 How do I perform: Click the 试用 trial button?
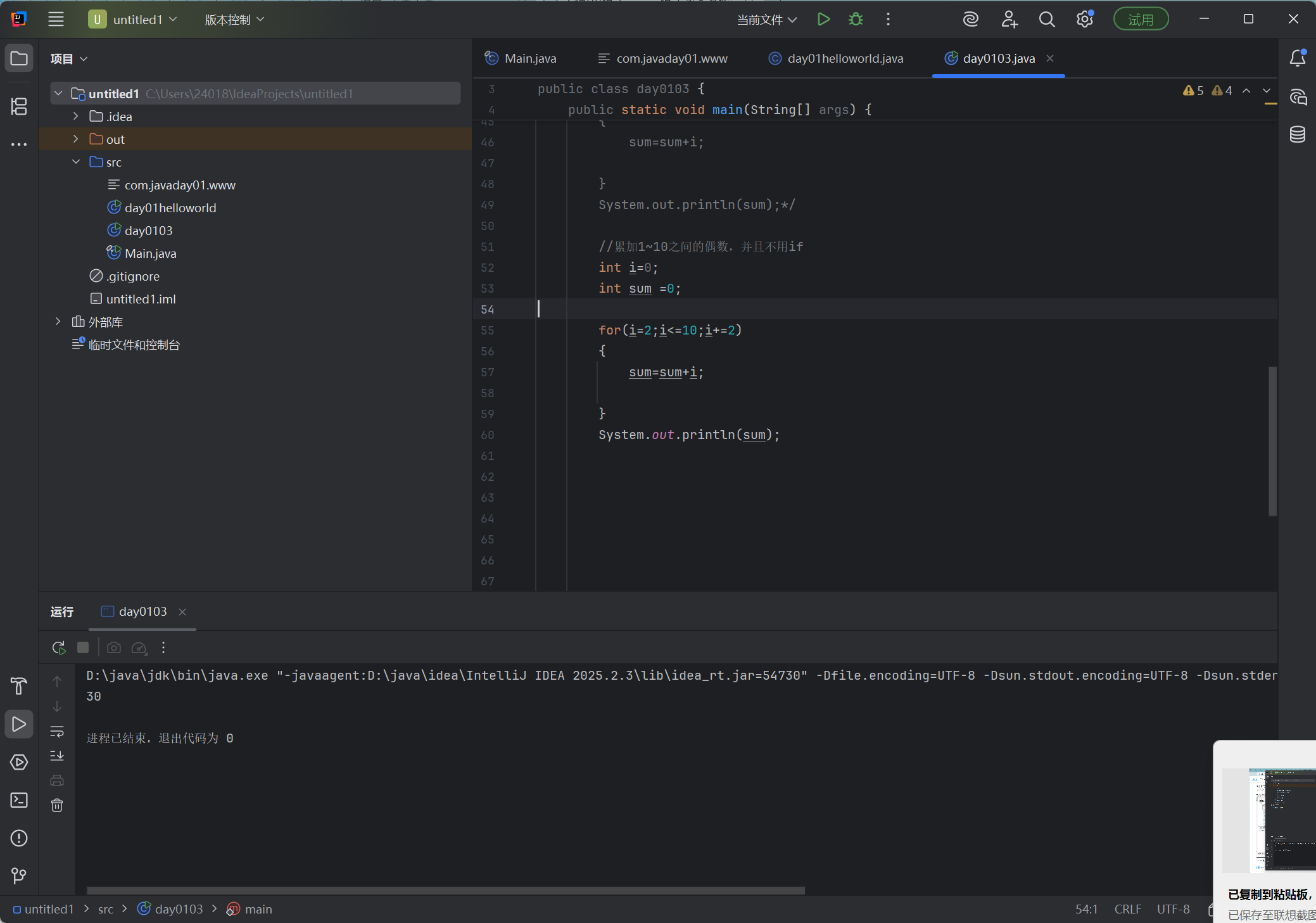tap(1141, 20)
